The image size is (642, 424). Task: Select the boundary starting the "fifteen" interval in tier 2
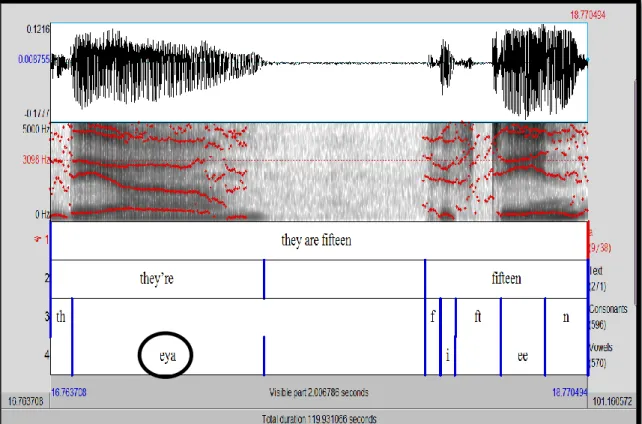pyautogui.click(x=425, y=279)
